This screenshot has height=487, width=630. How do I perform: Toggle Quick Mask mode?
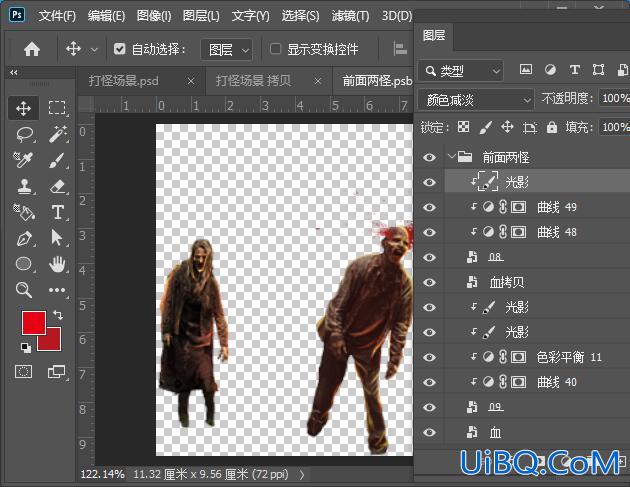point(23,371)
